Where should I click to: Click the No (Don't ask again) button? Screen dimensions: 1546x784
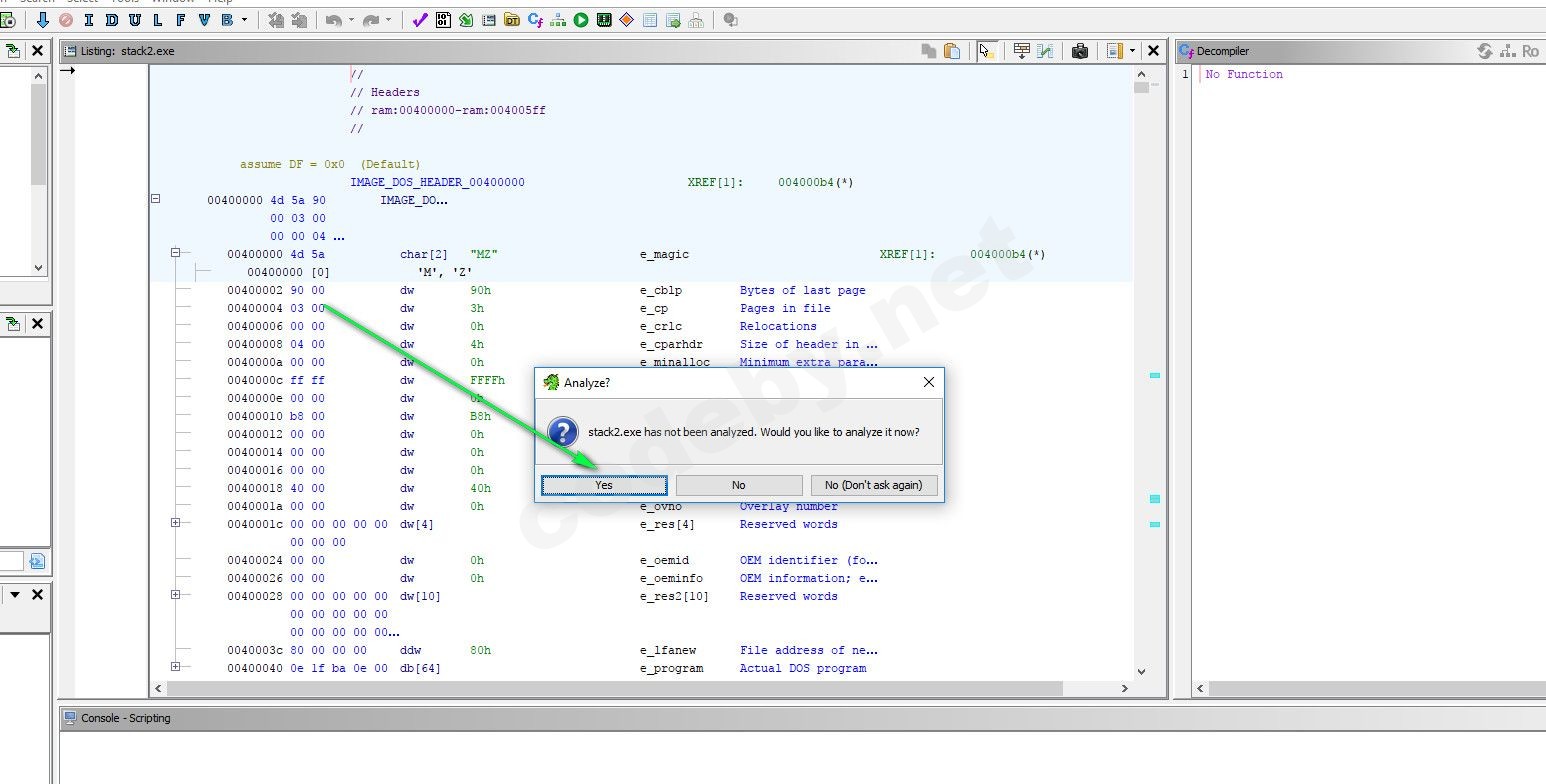pos(873,485)
